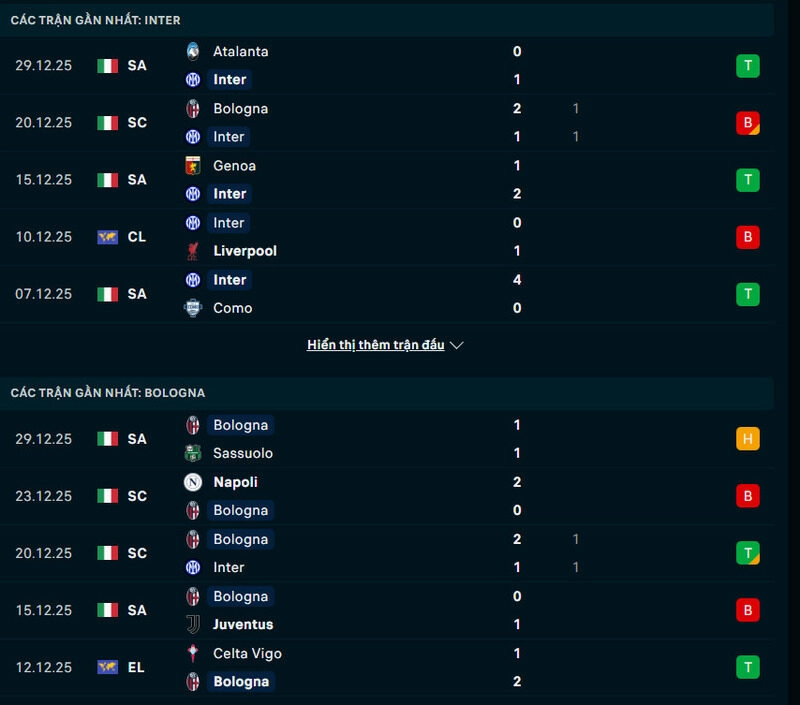Expand more matches via the chevron arrow
800x705 pixels.
click(456, 344)
